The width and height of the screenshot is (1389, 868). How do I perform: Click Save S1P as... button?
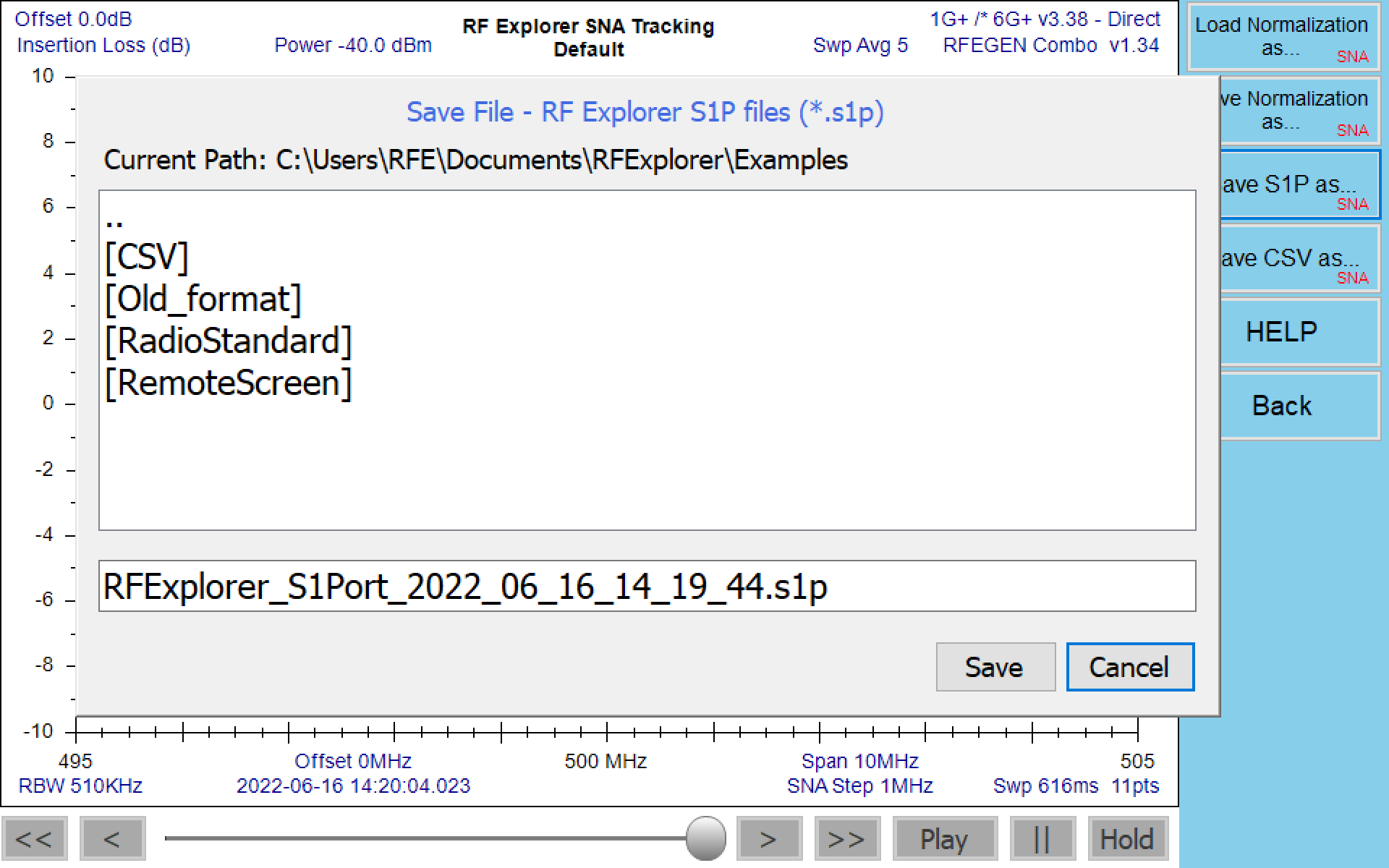[x=1299, y=184]
